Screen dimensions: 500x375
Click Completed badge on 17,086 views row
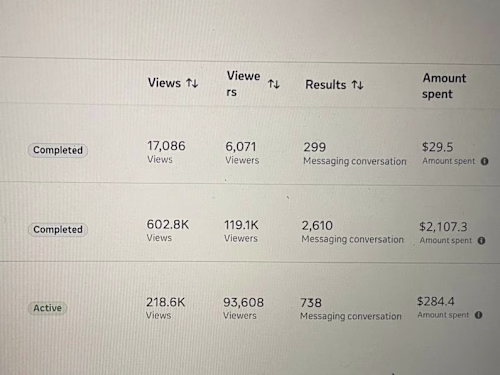(x=58, y=150)
